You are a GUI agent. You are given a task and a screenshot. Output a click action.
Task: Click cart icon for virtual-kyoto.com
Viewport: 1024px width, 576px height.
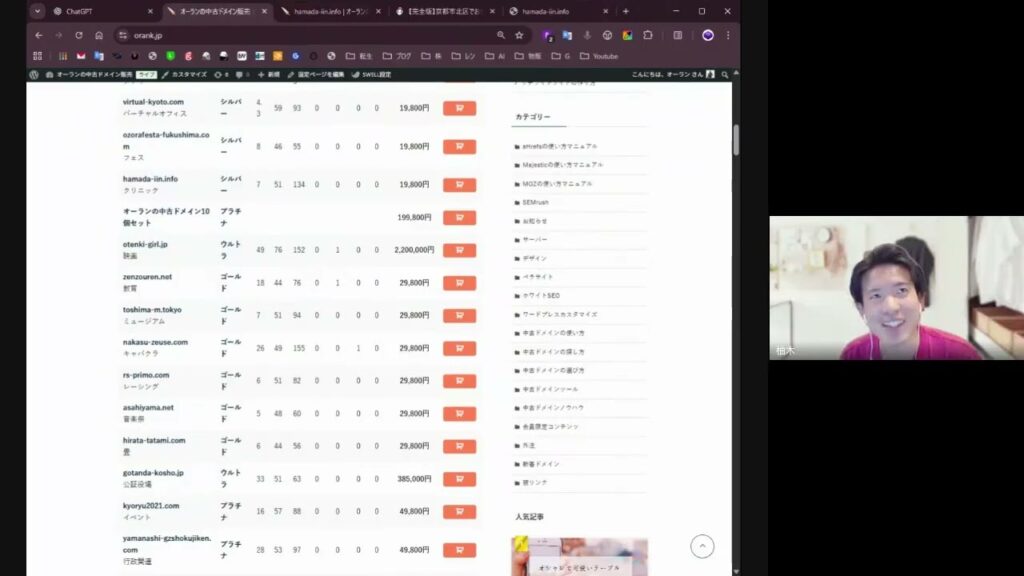pos(459,108)
